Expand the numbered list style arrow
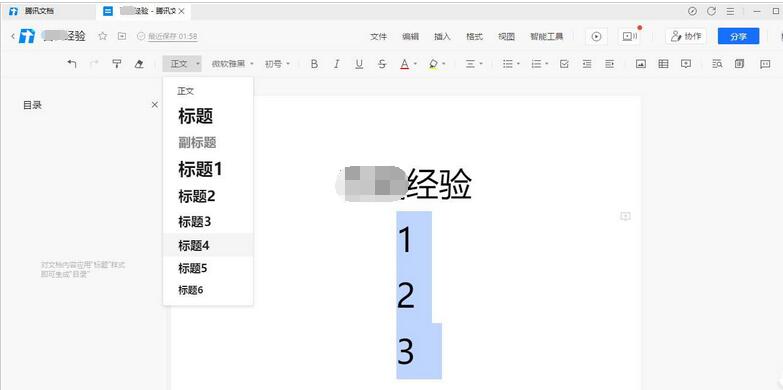Image resolution: width=783 pixels, height=390 pixels. point(547,64)
